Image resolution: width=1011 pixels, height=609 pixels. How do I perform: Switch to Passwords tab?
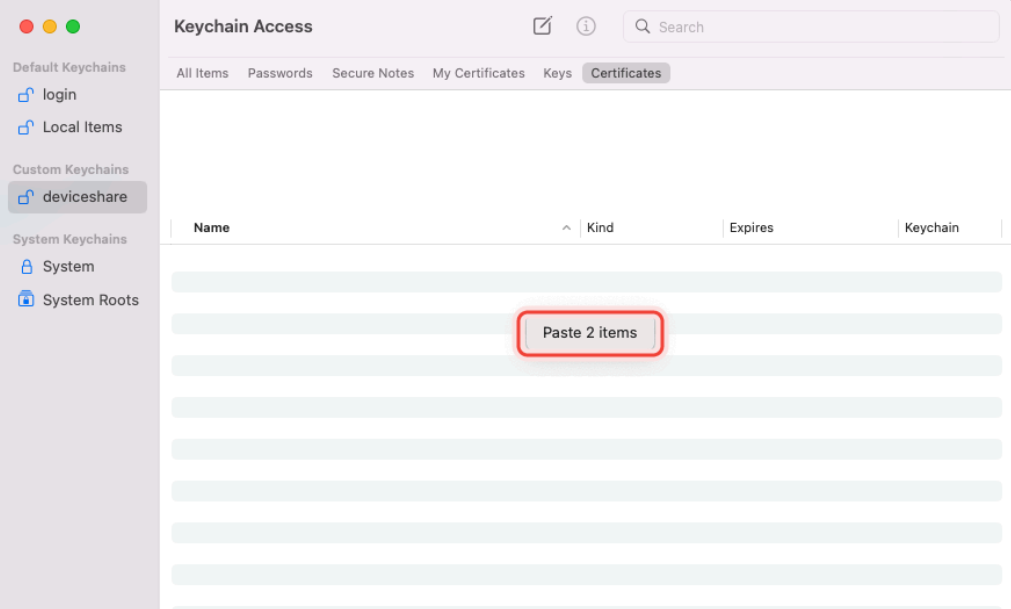(280, 73)
